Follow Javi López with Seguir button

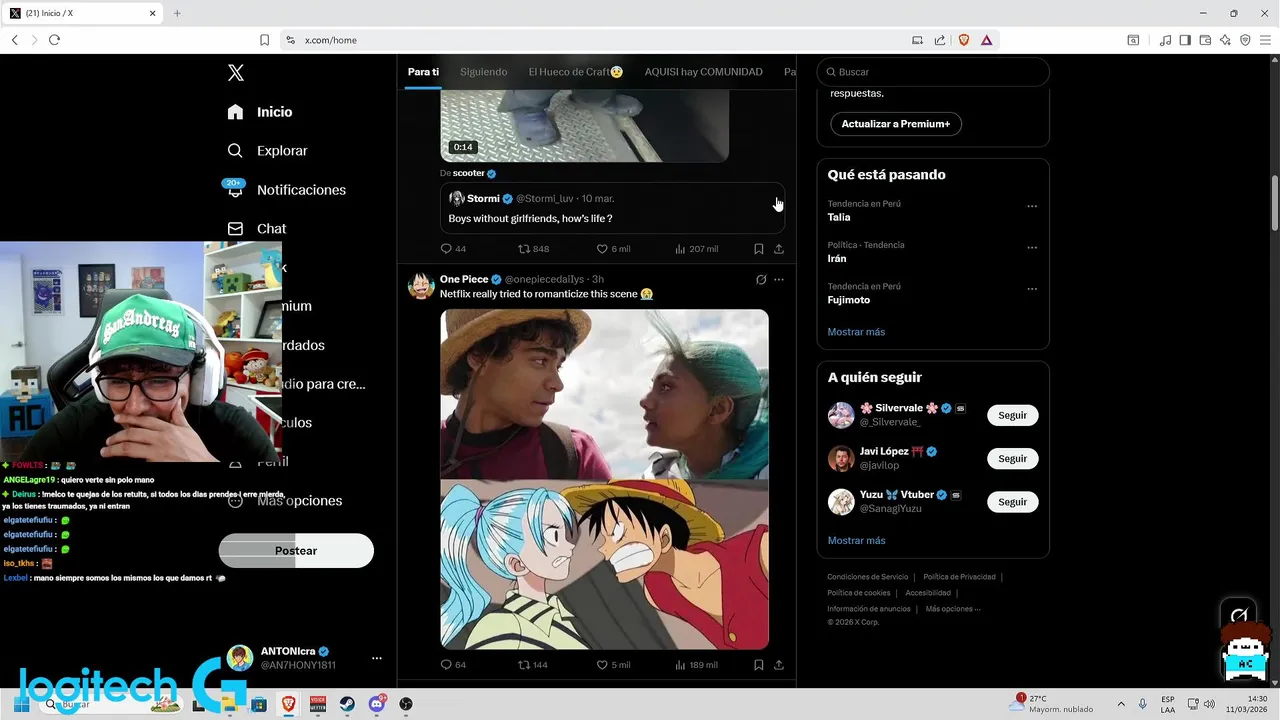[1012, 459]
